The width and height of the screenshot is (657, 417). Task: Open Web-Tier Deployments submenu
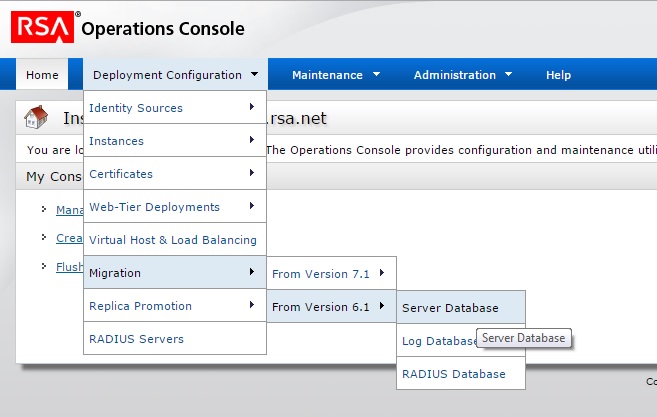coord(174,207)
